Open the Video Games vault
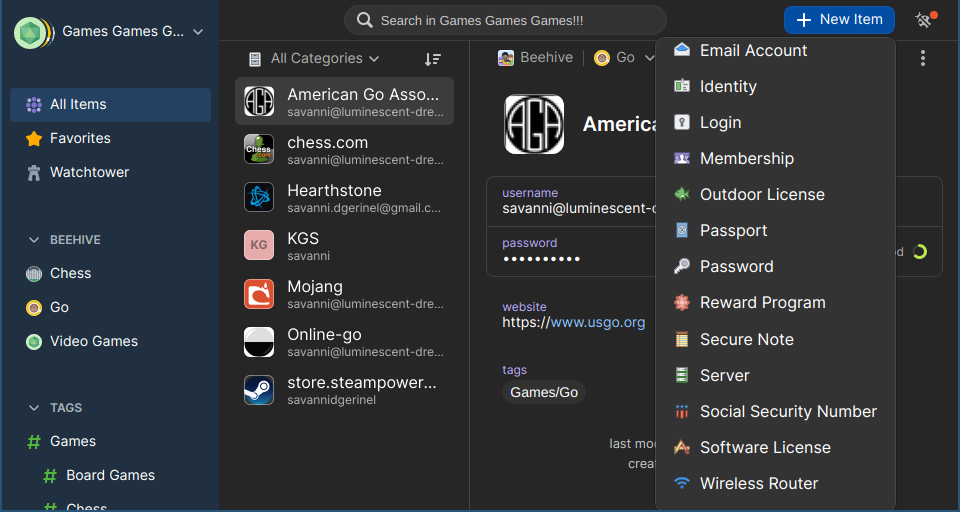The image size is (960, 512). click(110, 342)
